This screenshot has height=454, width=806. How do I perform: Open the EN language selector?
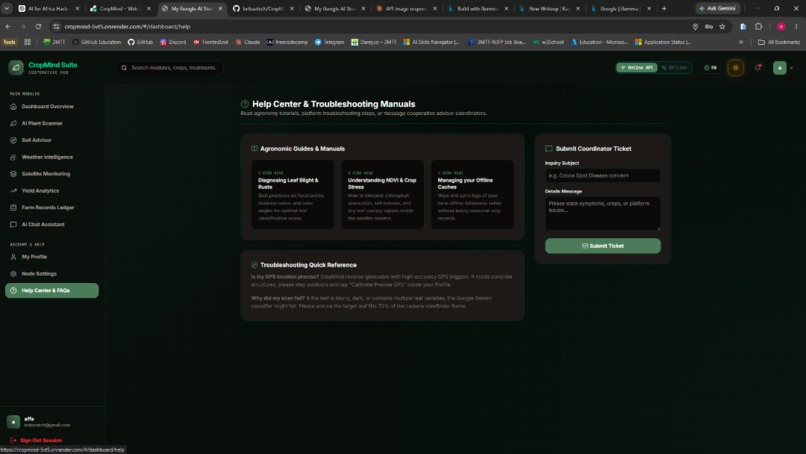click(x=710, y=67)
